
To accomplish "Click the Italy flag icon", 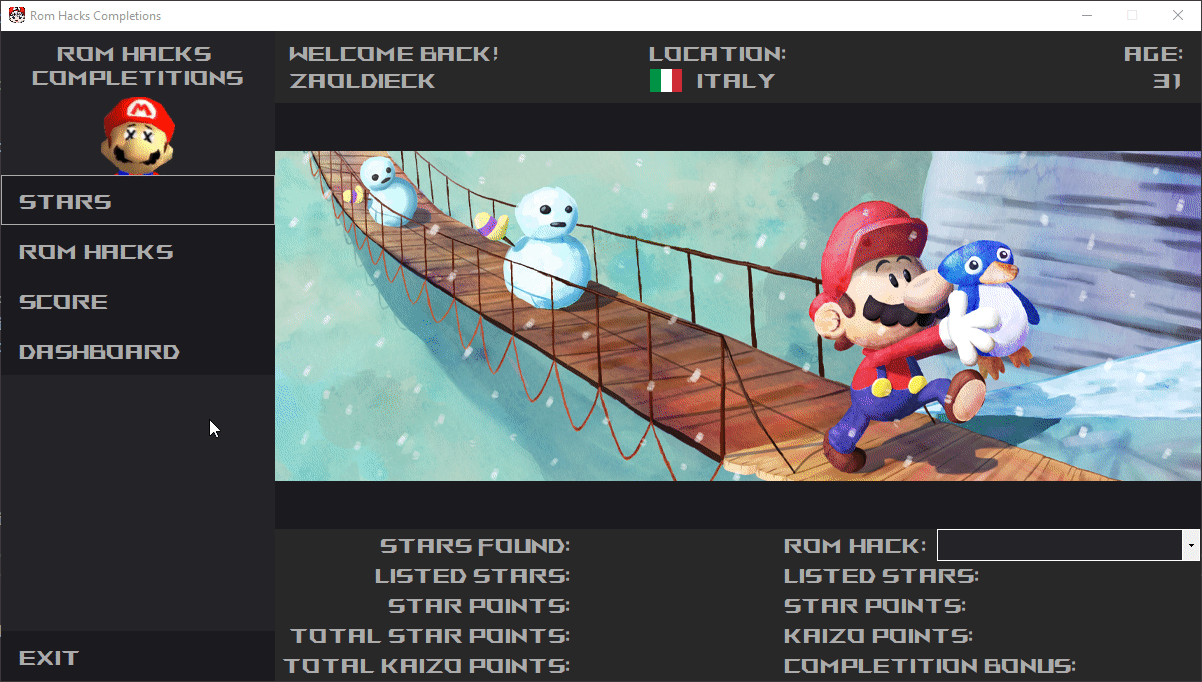I will [x=666, y=81].
